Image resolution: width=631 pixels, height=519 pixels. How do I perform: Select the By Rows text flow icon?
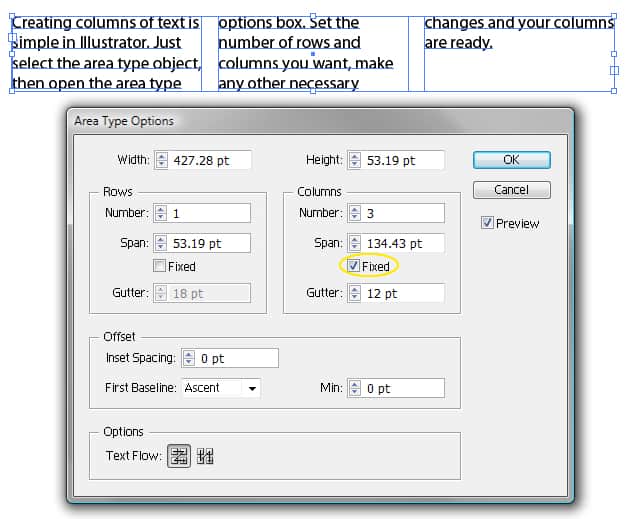click(x=179, y=456)
